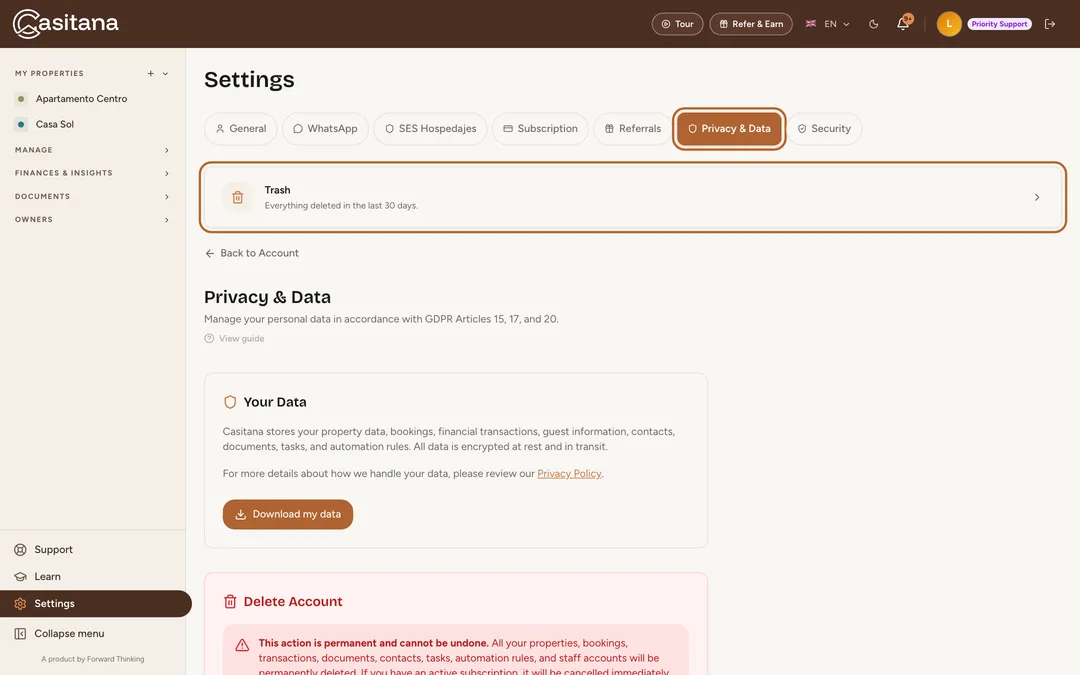Click the warning triangle icon

click(x=242, y=645)
